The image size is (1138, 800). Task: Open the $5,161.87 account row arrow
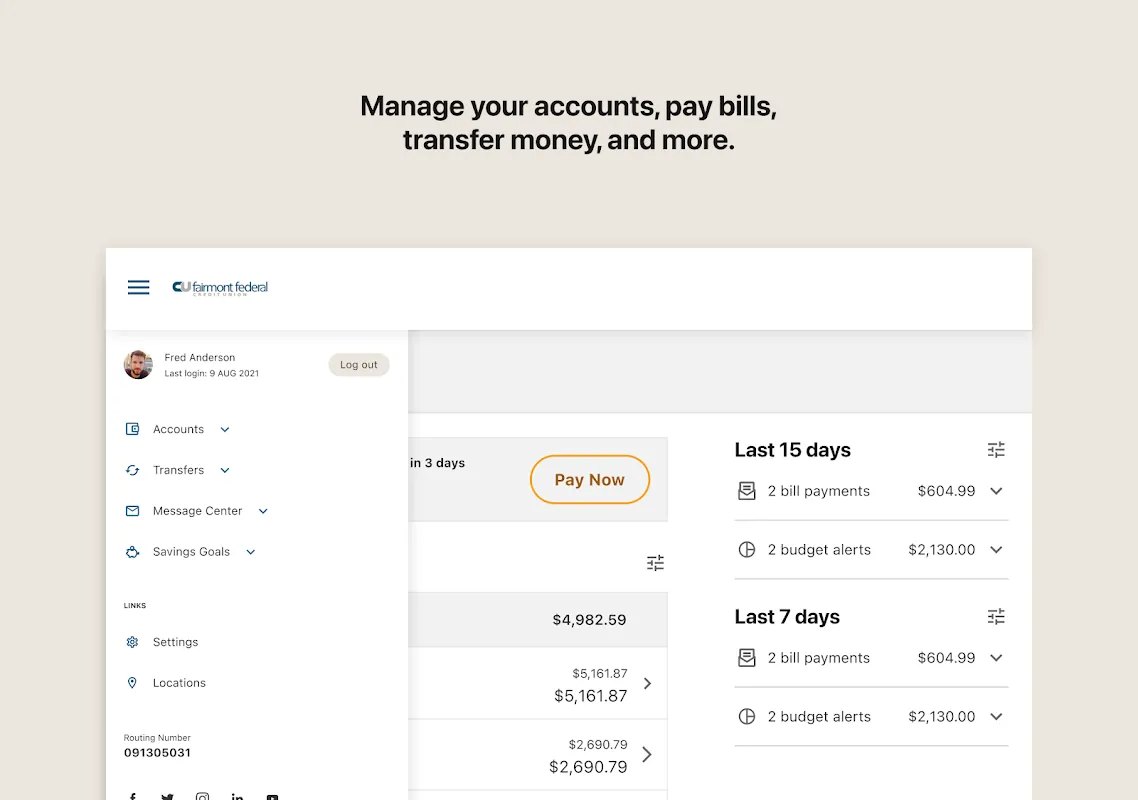647,684
